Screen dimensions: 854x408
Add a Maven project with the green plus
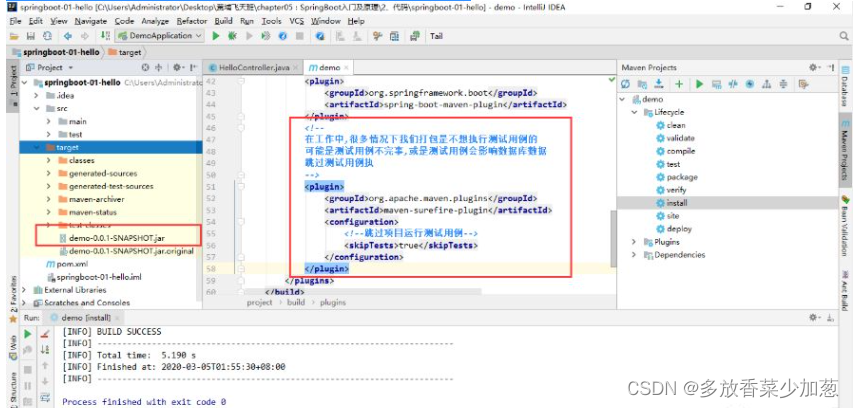[x=679, y=84]
